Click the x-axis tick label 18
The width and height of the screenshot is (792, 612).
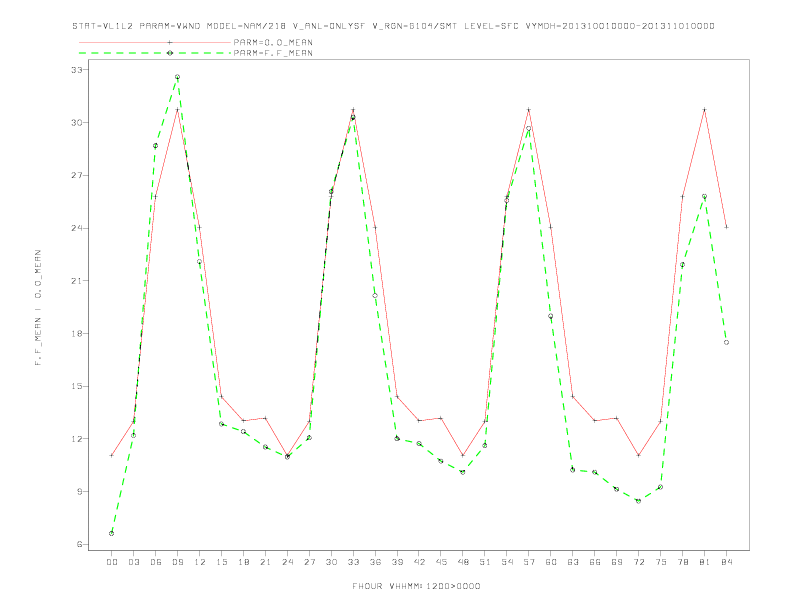pos(243,562)
